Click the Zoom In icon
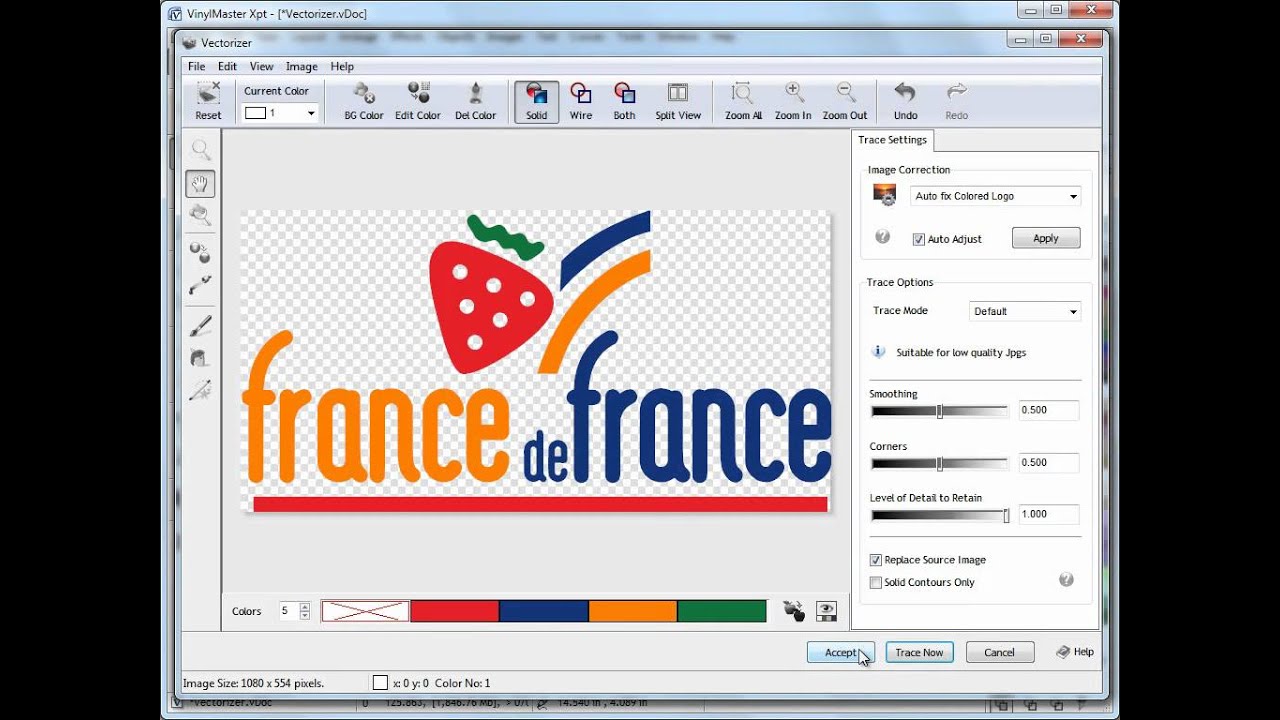Screen dimensions: 1280x720 (x=793, y=102)
